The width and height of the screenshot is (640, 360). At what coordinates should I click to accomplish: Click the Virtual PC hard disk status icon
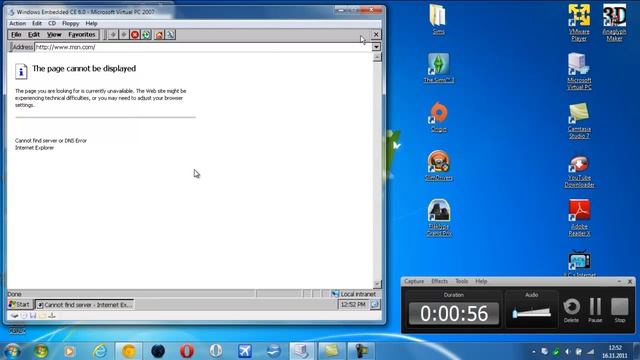pyautogui.click(x=15, y=316)
